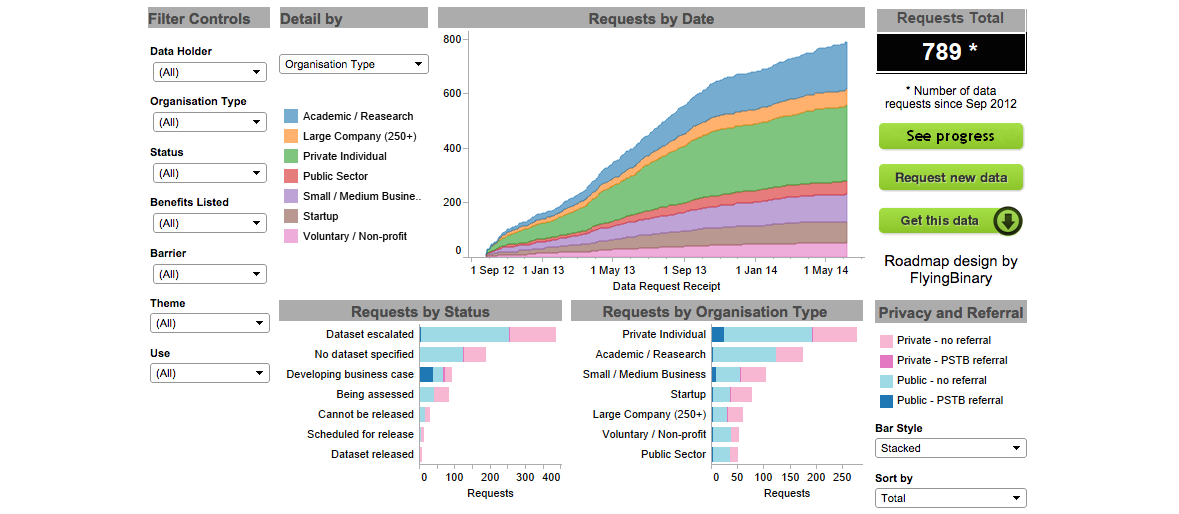Open the Organisation Type filter dropdown
Screen dimensions: 1179x514
(210, 122)
